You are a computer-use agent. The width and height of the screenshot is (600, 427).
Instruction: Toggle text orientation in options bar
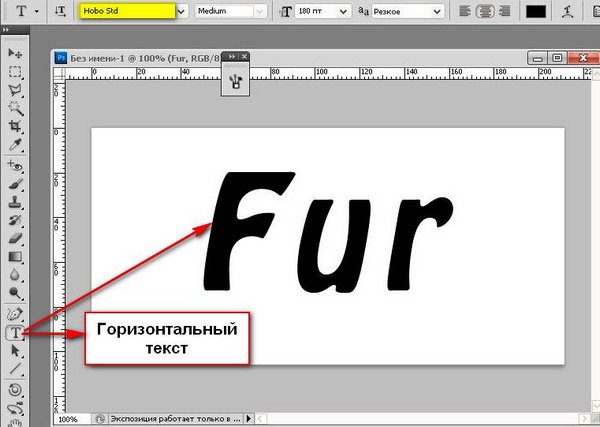[x=60, y=11]
